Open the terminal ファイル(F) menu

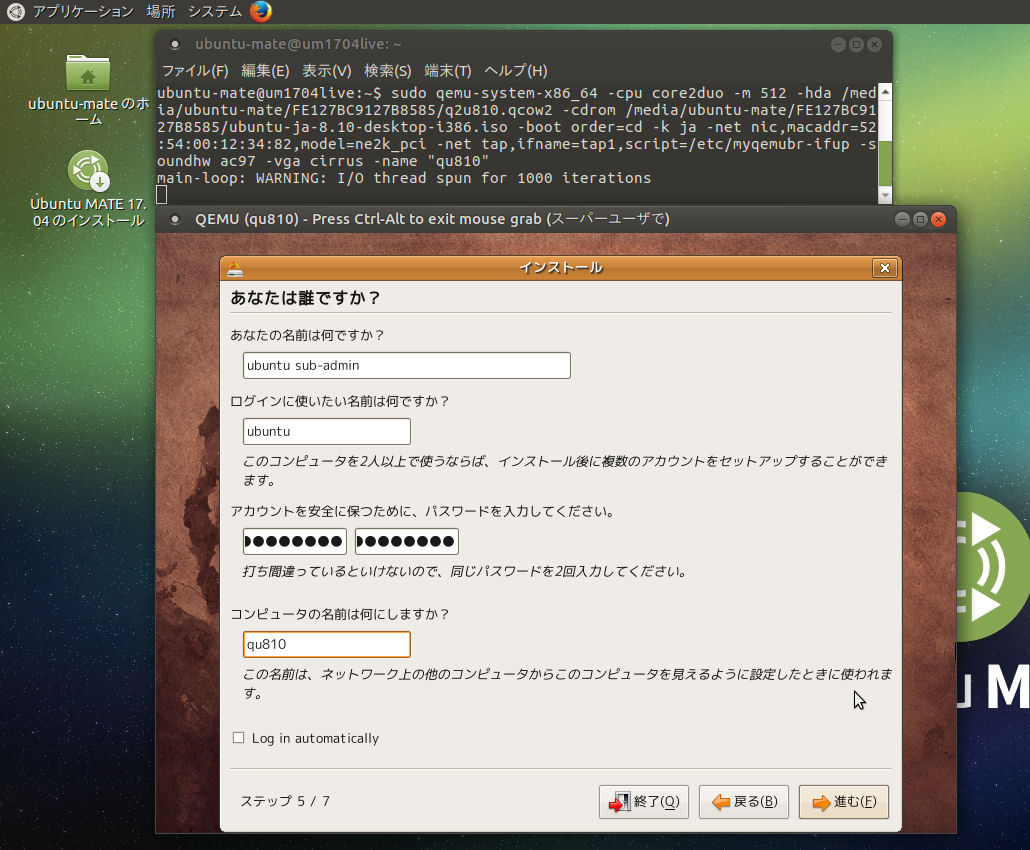(x=195, y=70)
